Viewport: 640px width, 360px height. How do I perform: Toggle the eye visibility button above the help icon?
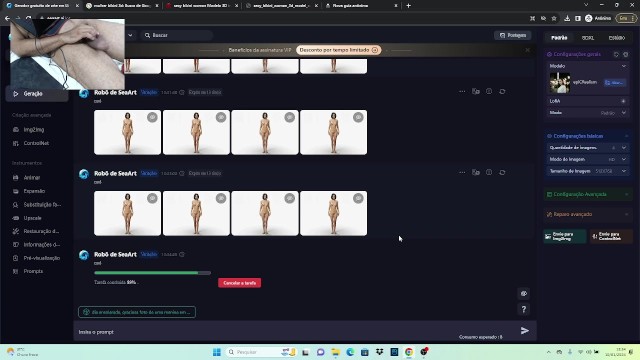(524, 293)
